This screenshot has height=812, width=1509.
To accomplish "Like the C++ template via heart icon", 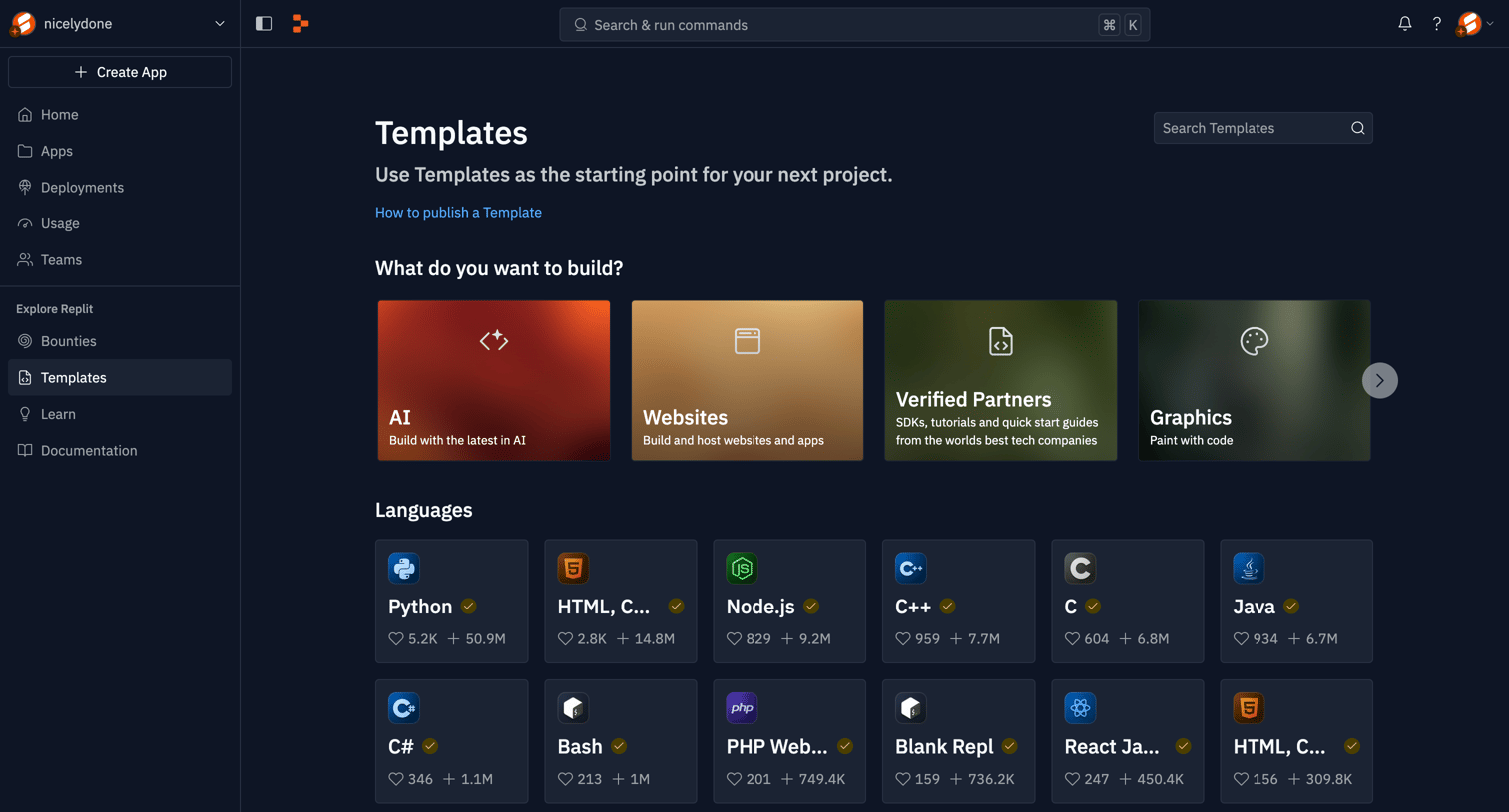I will click(903, 638).
